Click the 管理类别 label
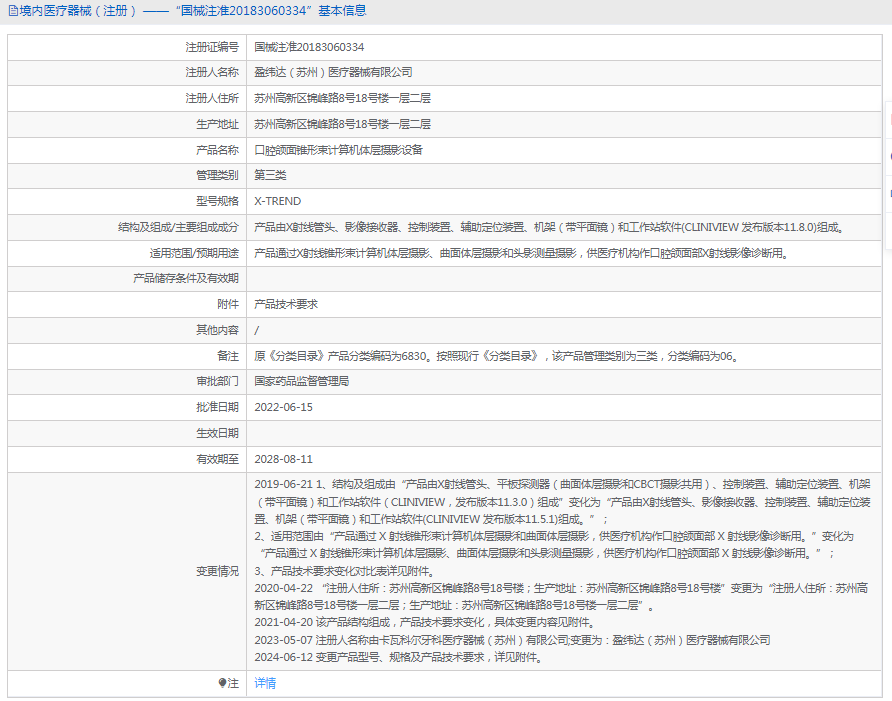The width and height of the screenshot is (892, 701). (217, 175)
